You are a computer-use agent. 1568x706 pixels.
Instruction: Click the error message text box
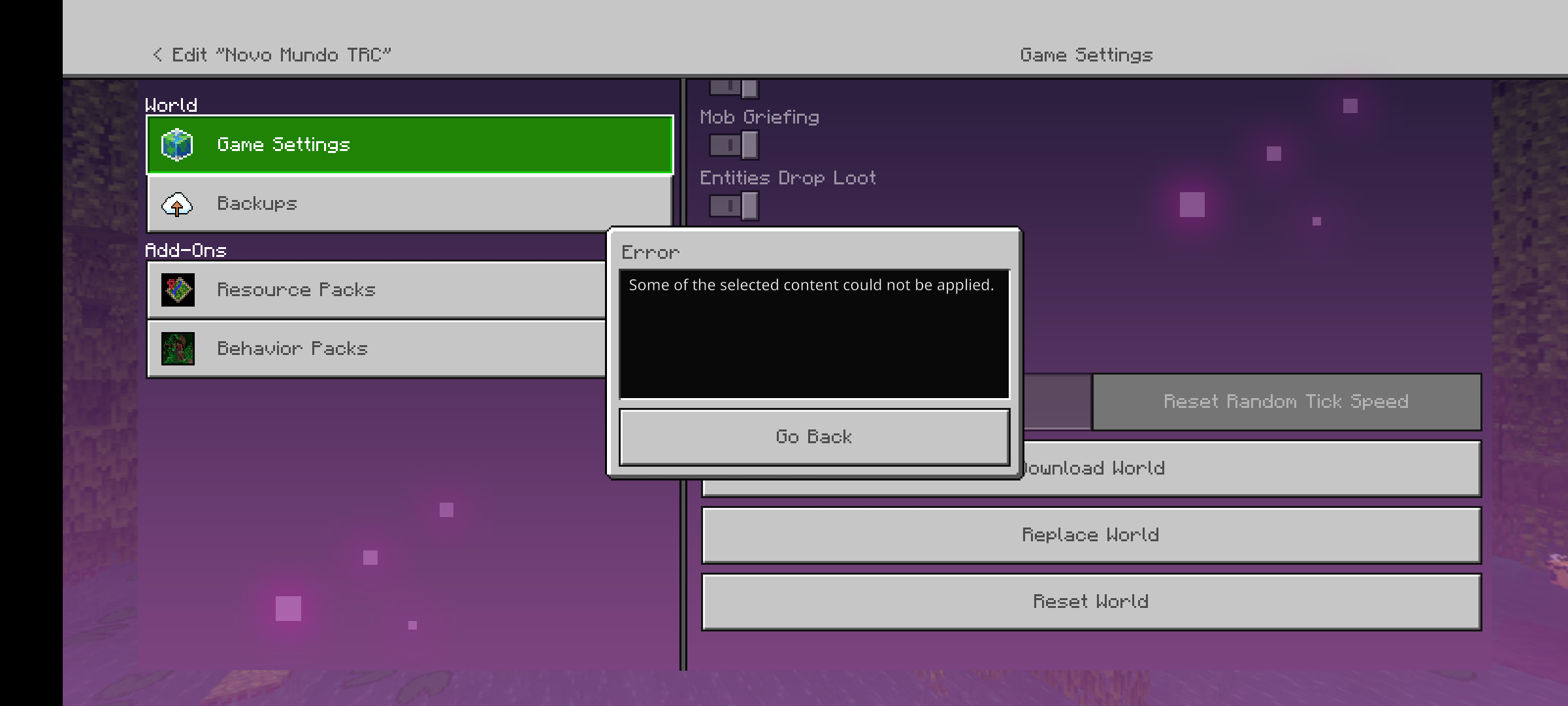click(814, 333)
